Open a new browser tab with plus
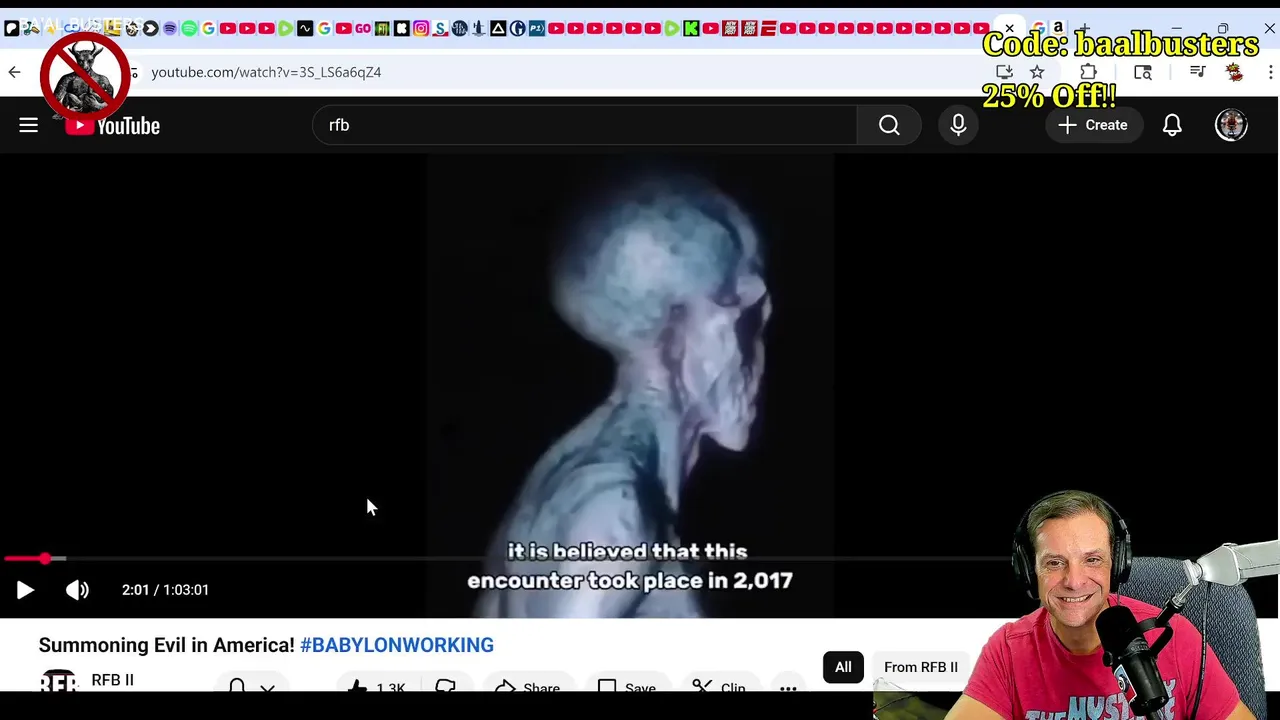The width and height of the screenshot is (1280, 720). coord(1084,28)
